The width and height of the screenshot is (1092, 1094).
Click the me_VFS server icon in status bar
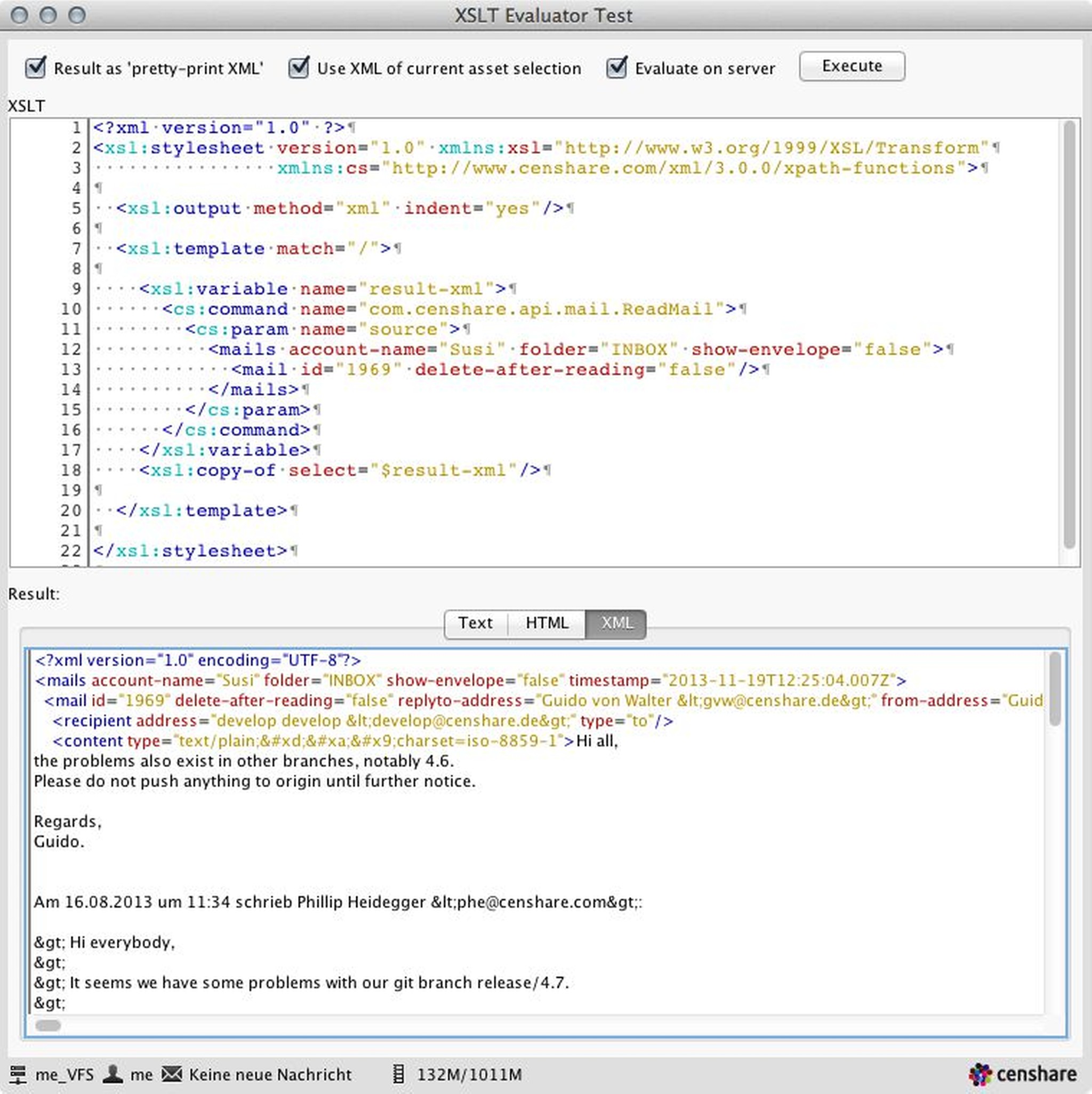coord(19,1074)
